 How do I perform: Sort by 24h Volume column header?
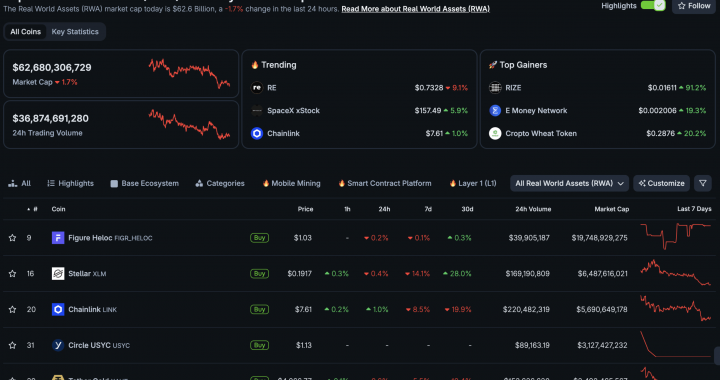pyautogui.click(x=533, y=209)
